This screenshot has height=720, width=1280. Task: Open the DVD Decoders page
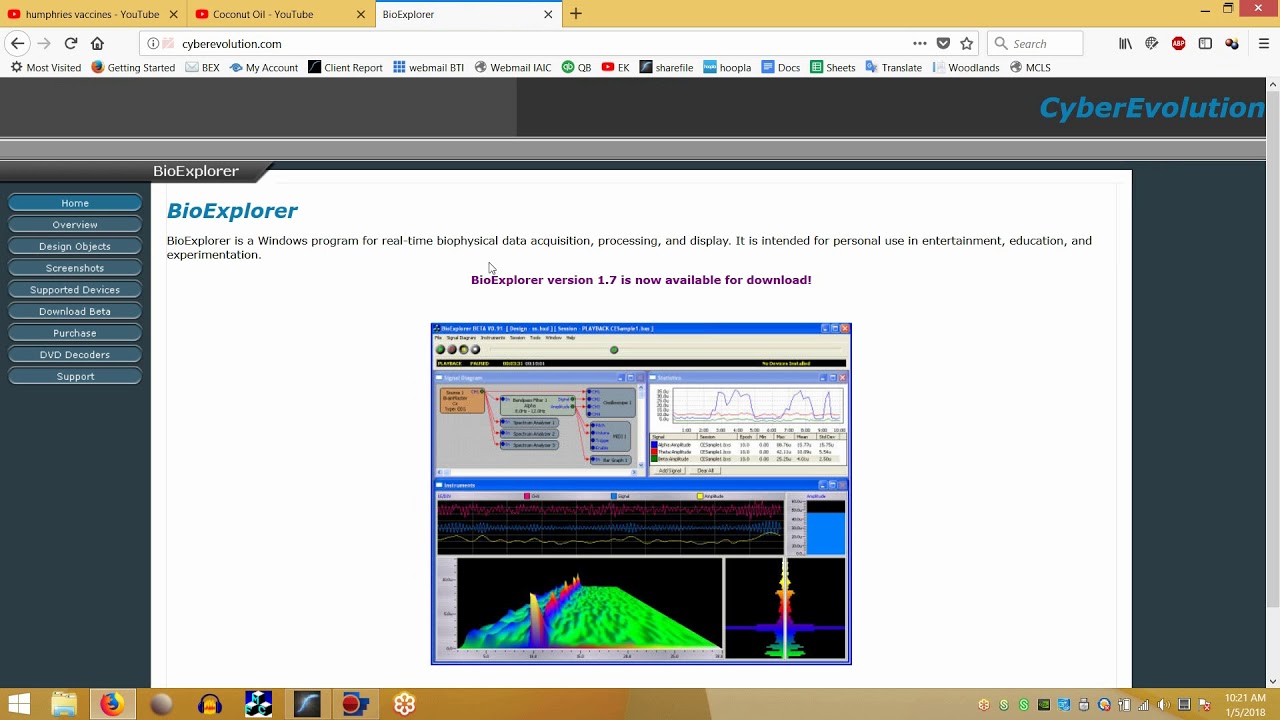(75, 355)
